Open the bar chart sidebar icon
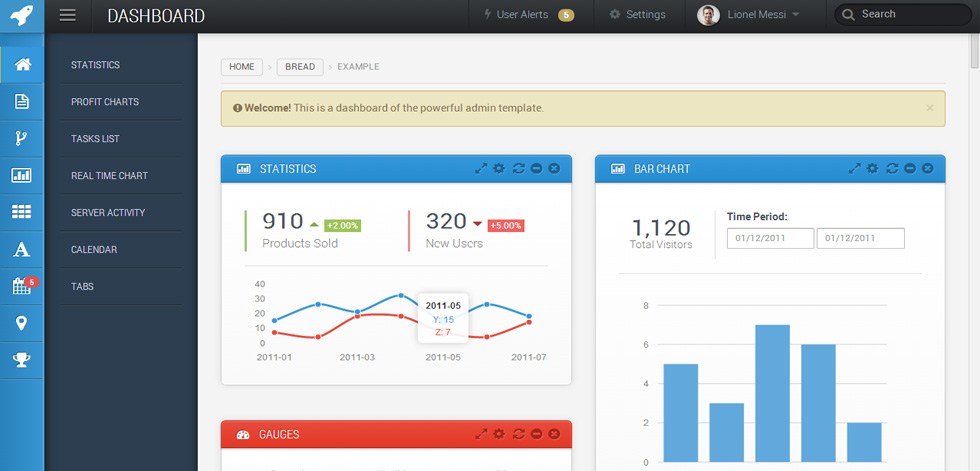Image resolution: width=980 pixels, height=471 pixels. pos(22,175)
